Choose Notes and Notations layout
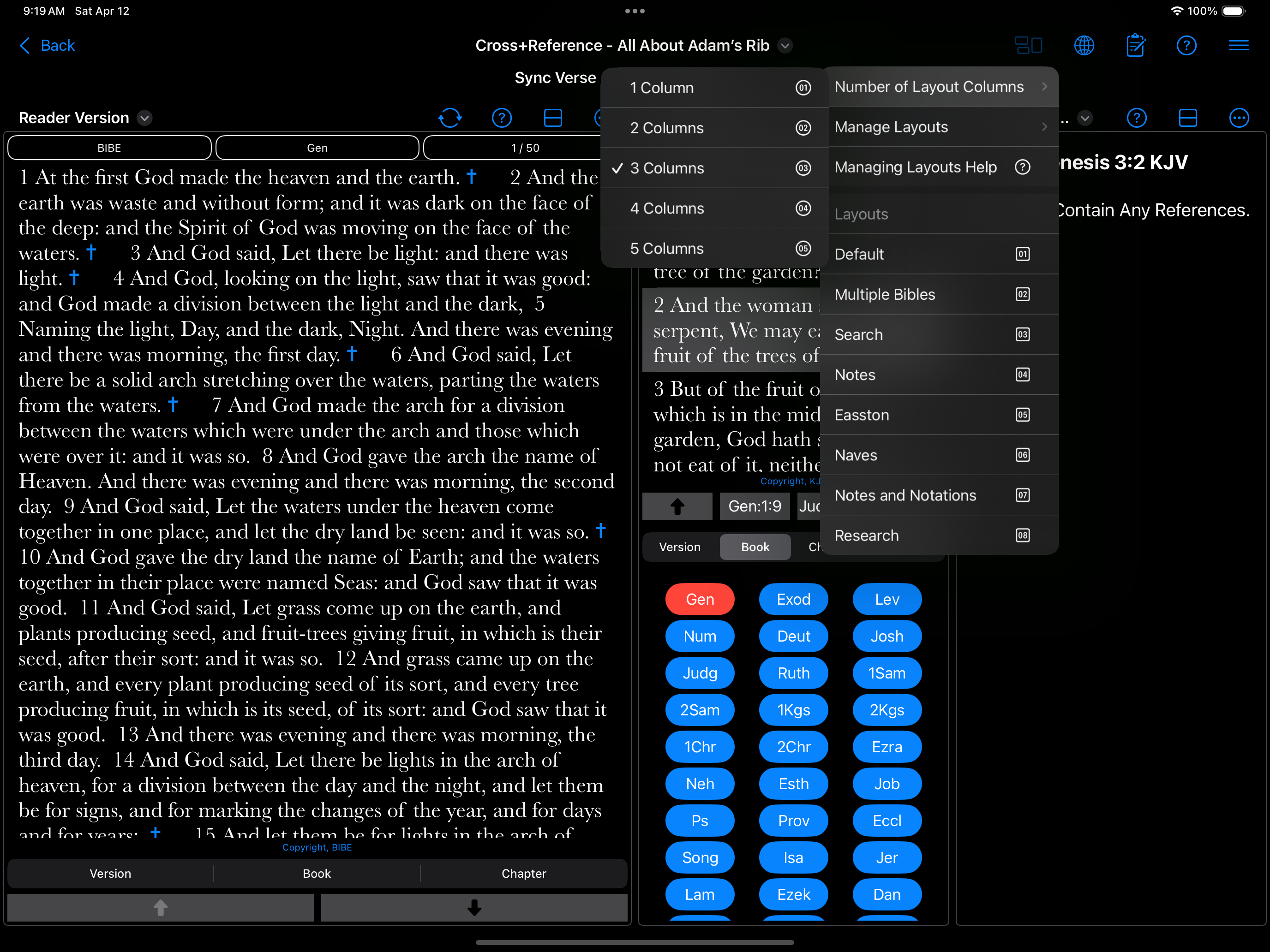The image size is (1270, 952). pos(940,495)
